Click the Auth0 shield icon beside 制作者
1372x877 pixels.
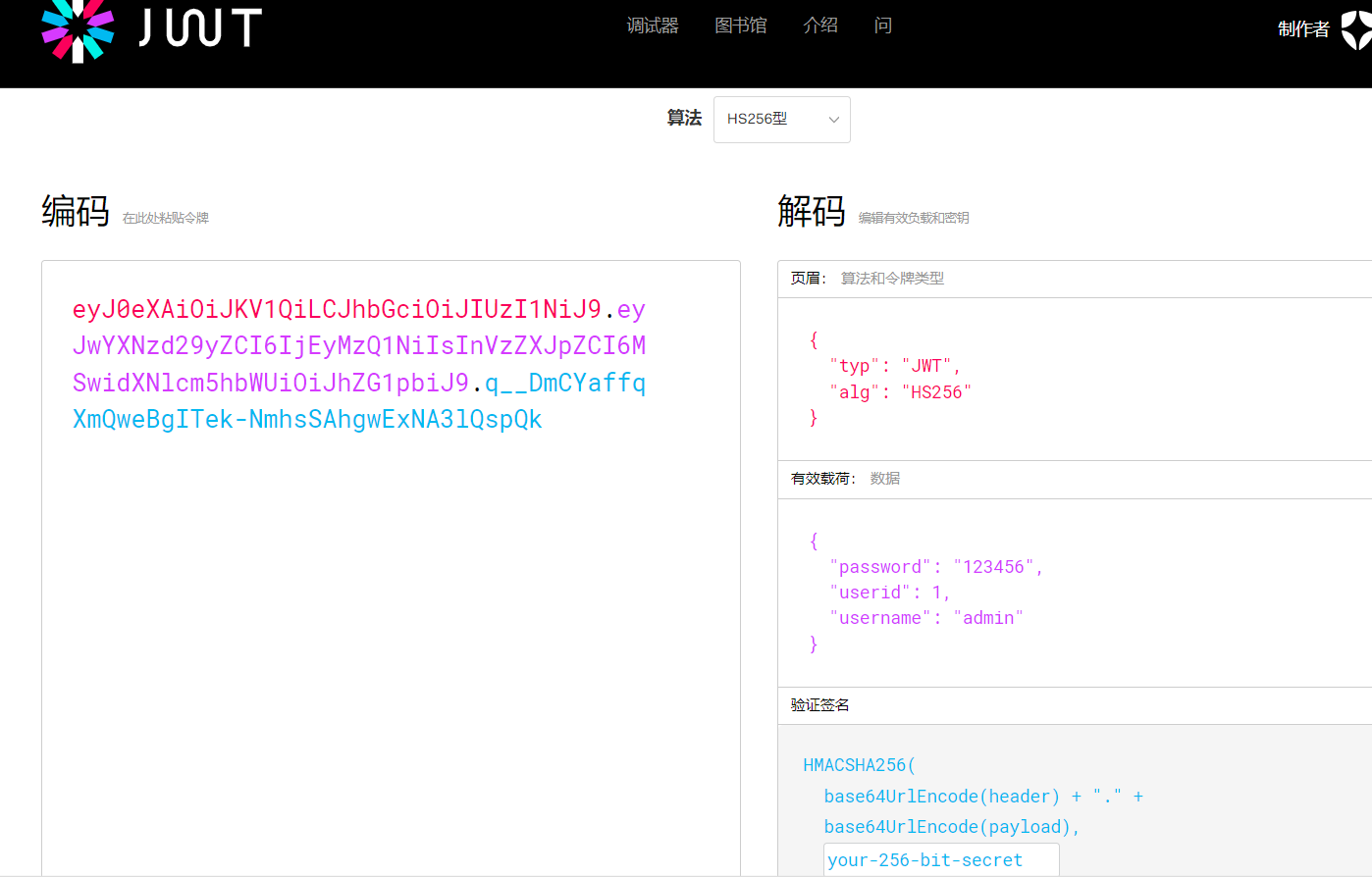1359,30
